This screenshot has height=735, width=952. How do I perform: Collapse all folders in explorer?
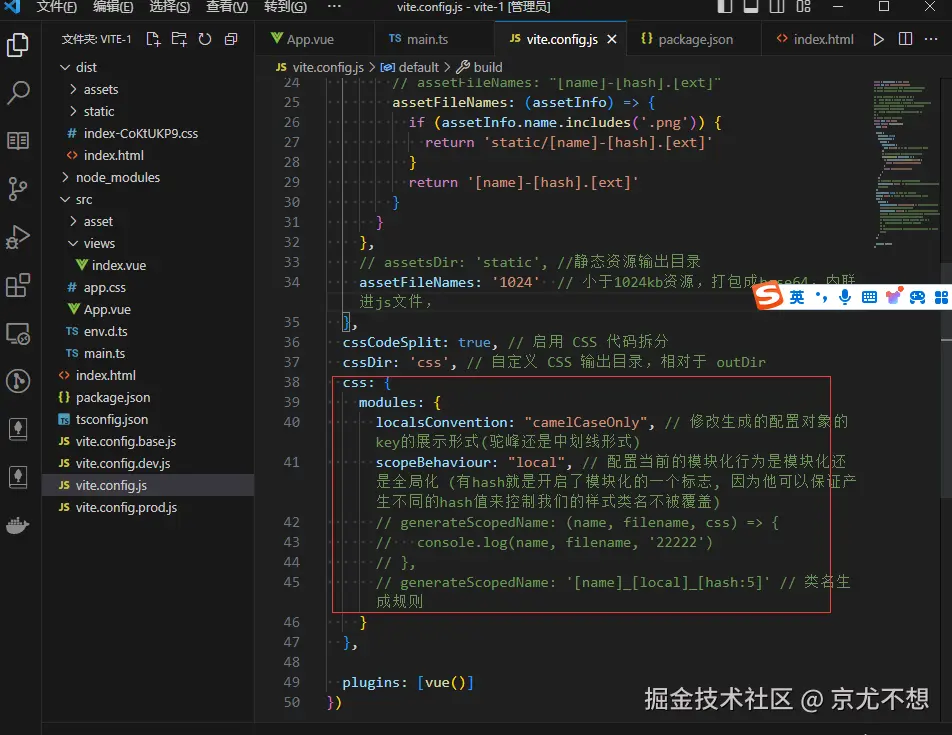click(231, 39)
